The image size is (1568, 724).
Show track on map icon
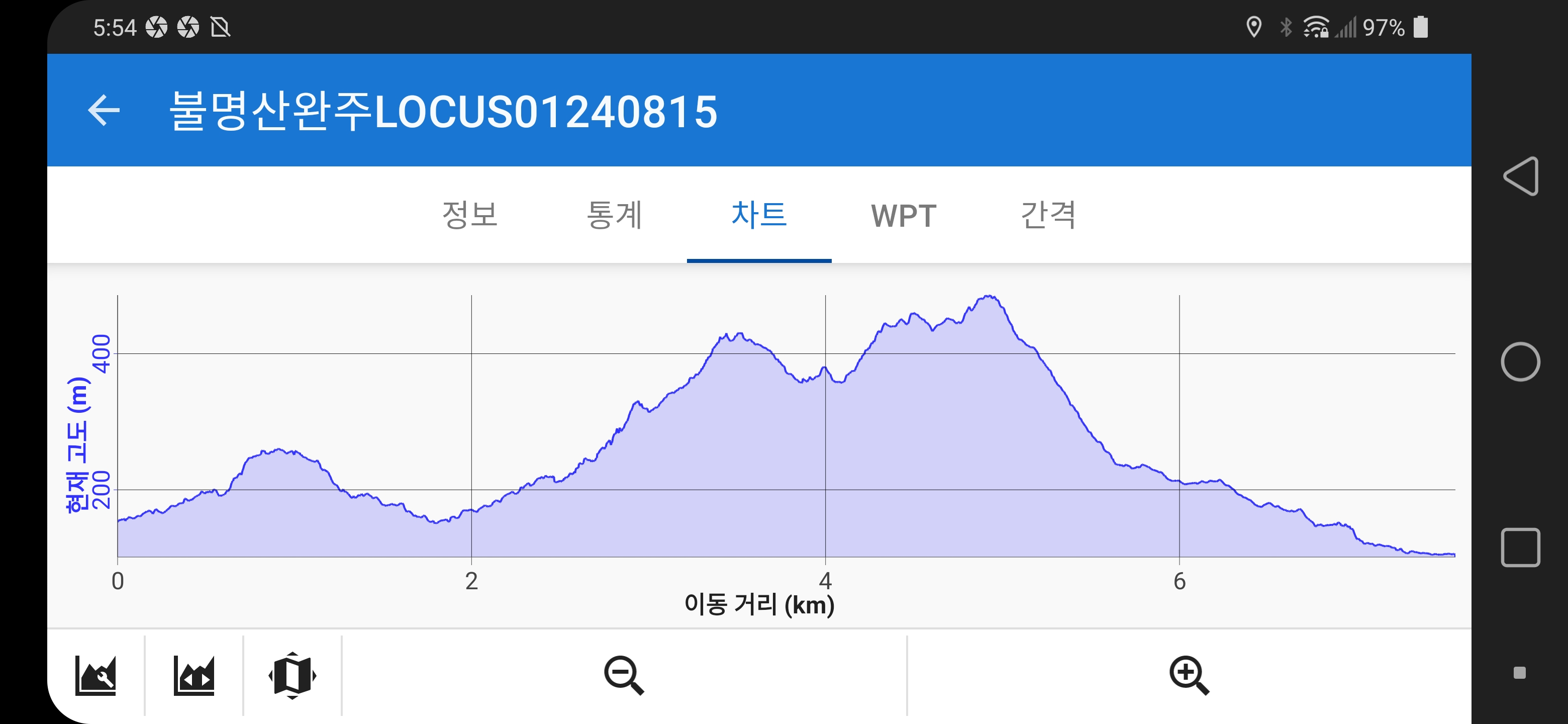tap(292, 675)
